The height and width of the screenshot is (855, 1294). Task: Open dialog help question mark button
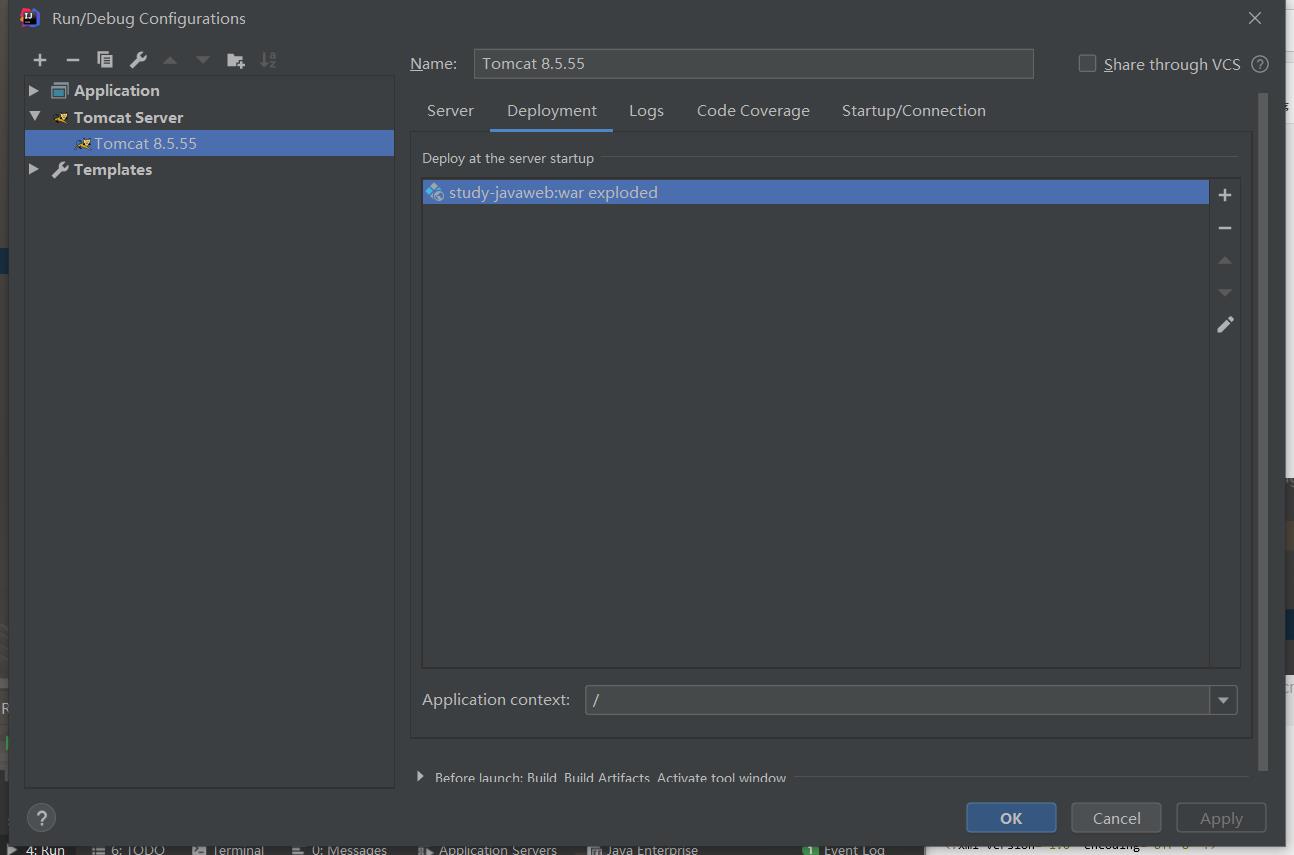pos(42,818)
